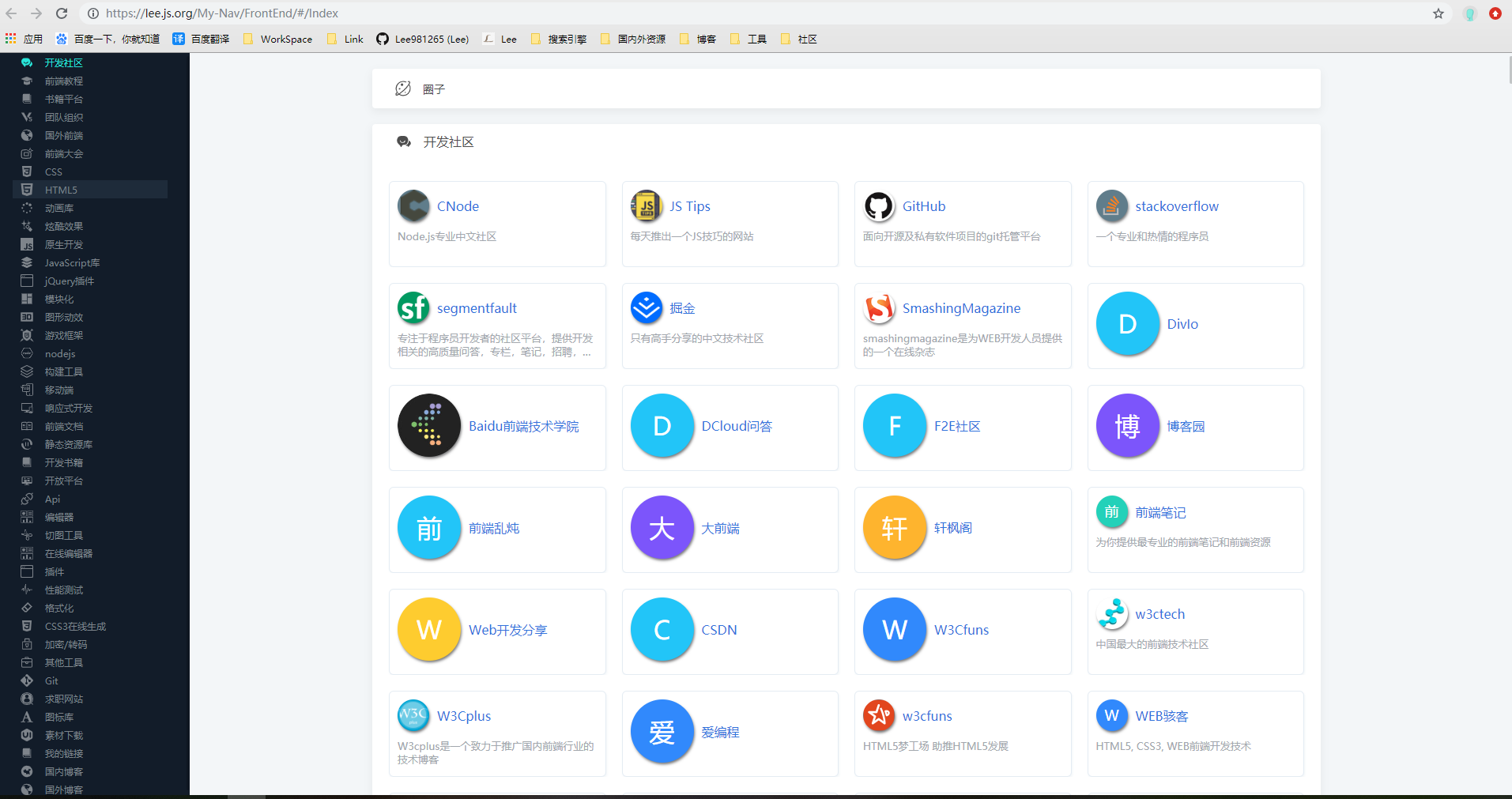Click the SmashingMagazine red S icon
Screen dimensions: 1512x799
pos(878,308)
